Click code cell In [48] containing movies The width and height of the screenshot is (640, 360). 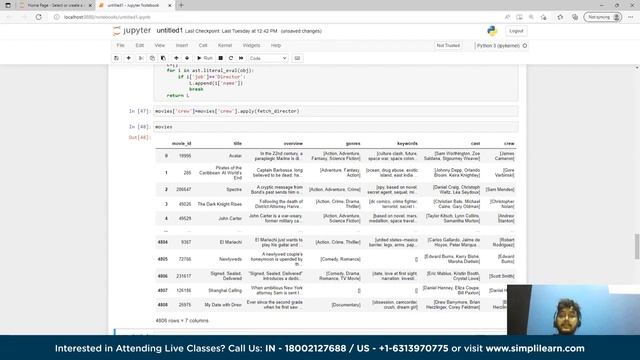point(336,127)
